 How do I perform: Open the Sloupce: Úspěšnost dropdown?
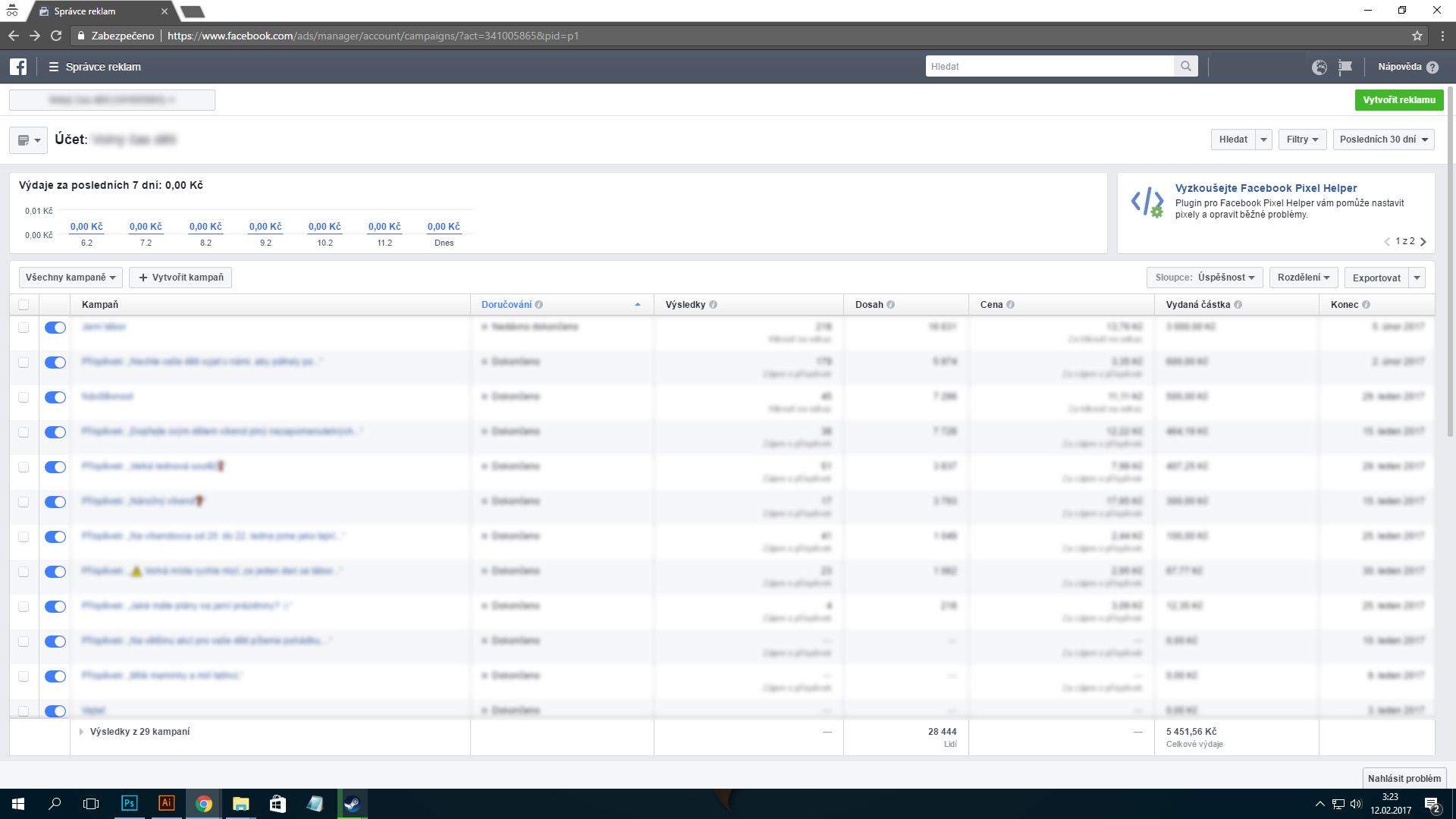(x=1205, y=278)
